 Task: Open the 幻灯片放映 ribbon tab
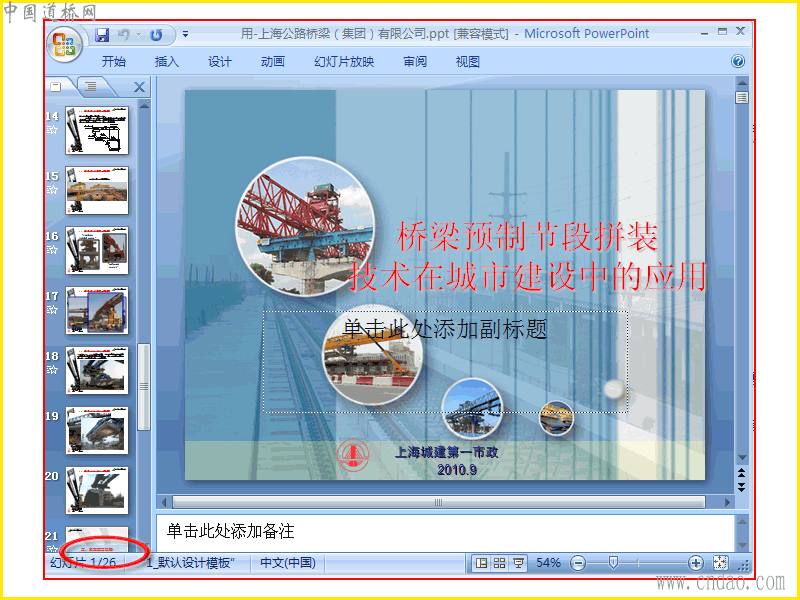point(344,62)
